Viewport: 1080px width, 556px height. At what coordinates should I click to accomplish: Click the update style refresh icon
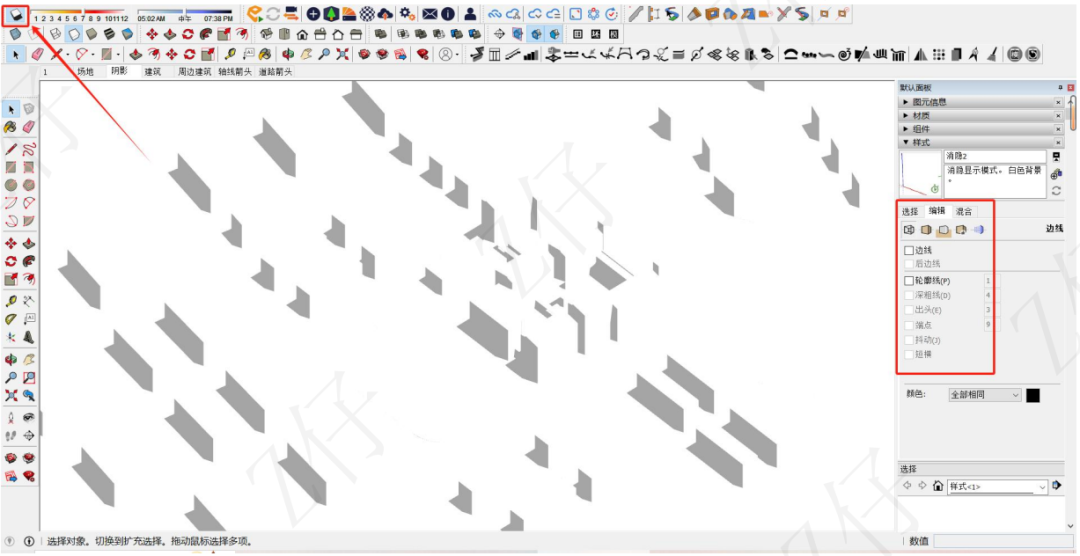coord(1056,191)
